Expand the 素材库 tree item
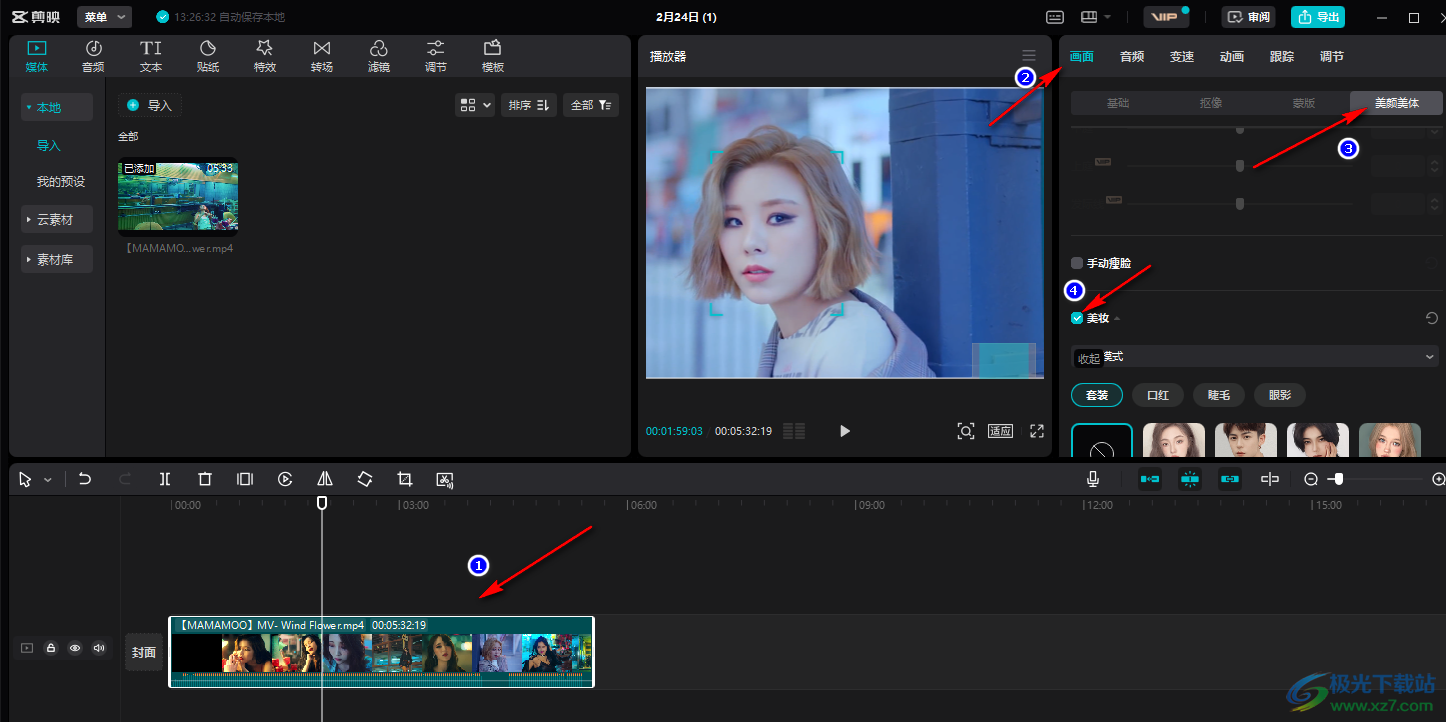The height and width of the screenshot is (722, 1446). pos(57,259)
